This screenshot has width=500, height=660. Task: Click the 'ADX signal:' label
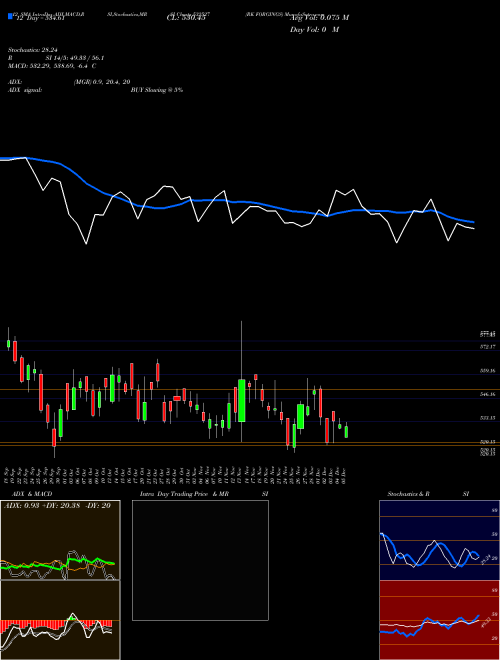(x=25, y=90)
